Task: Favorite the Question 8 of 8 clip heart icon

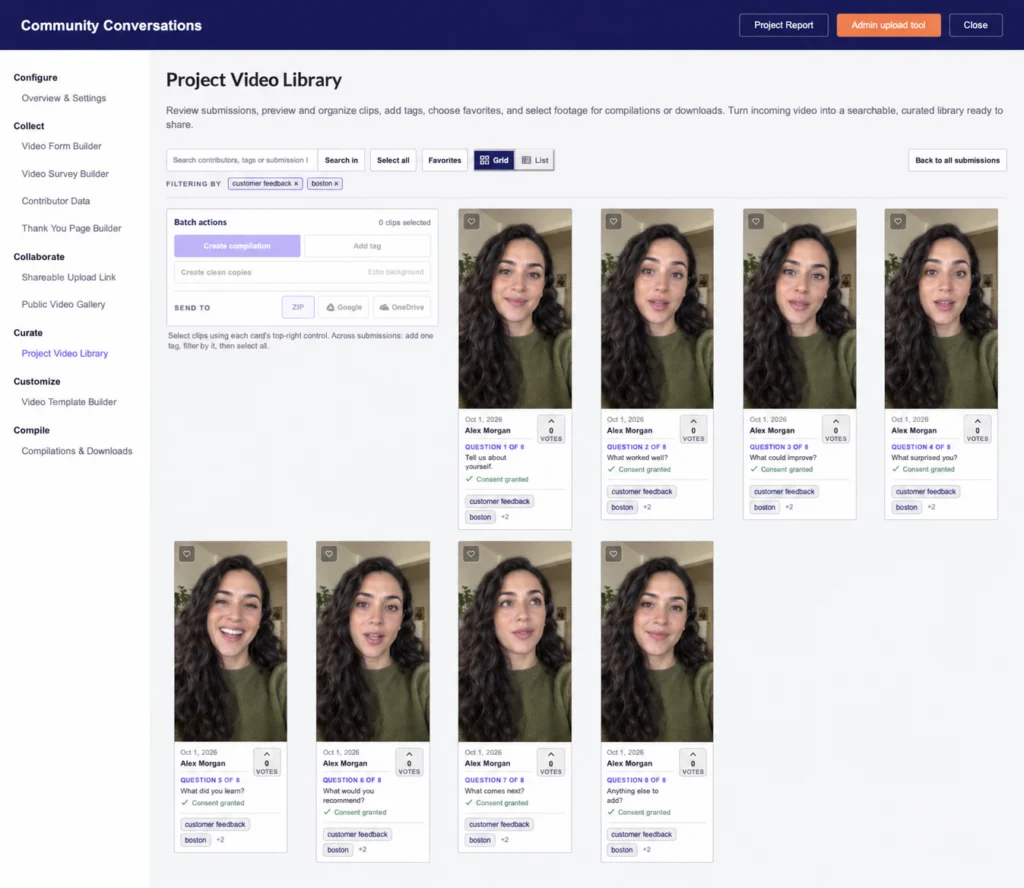Action: tap(613, 554)
